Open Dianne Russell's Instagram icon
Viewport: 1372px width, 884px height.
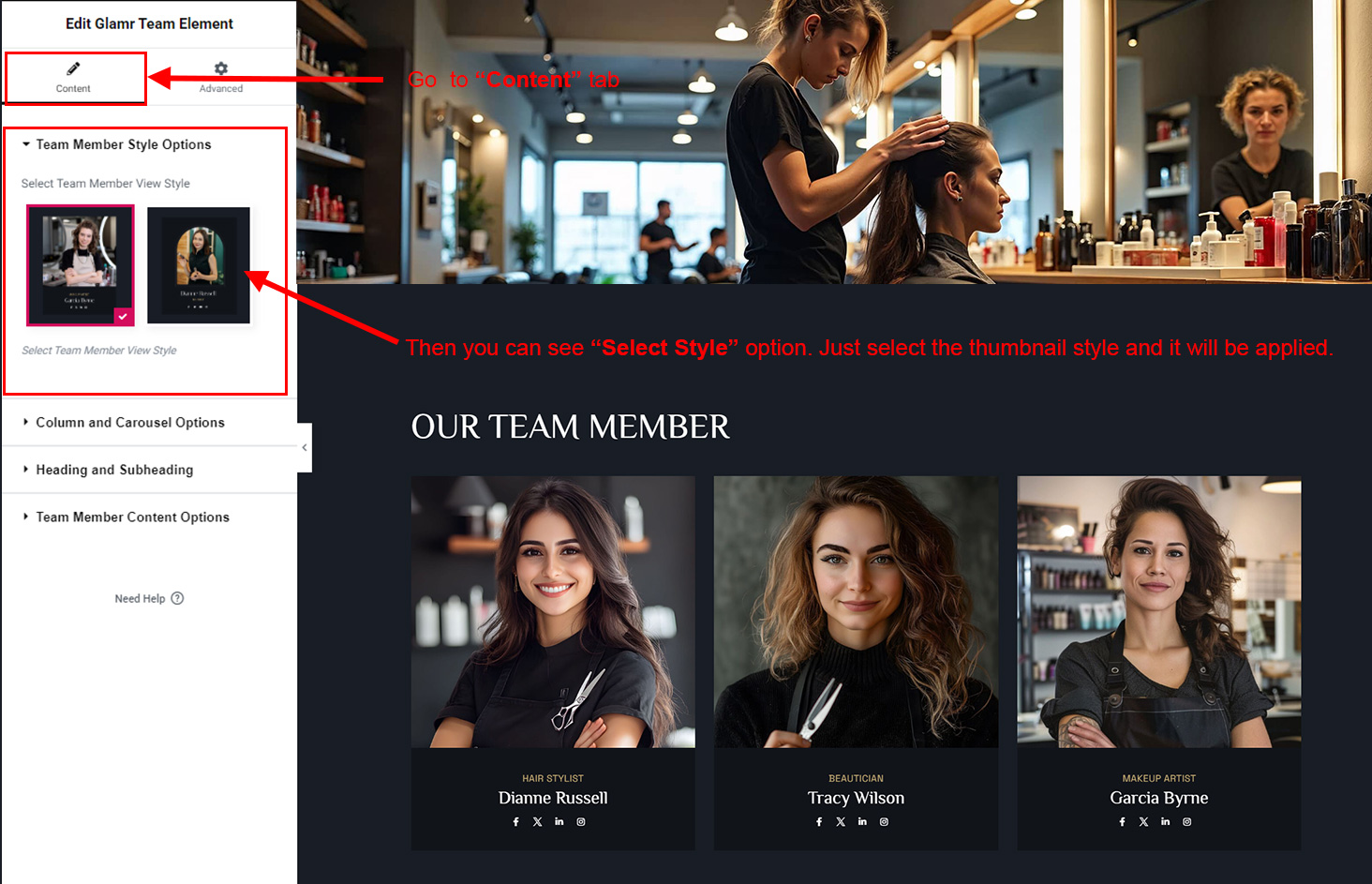(581, 822)
